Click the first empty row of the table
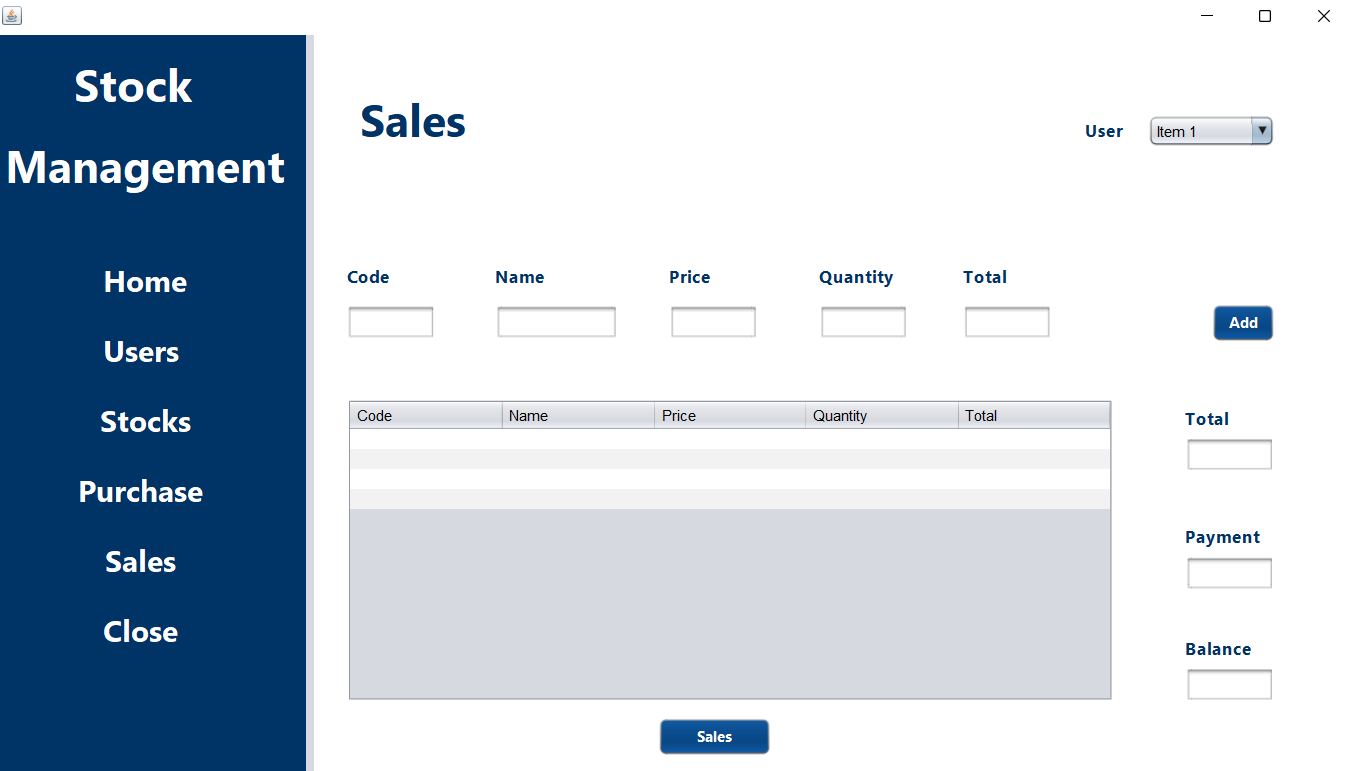This screenshot has height=771, width=1345. point(730,436)
